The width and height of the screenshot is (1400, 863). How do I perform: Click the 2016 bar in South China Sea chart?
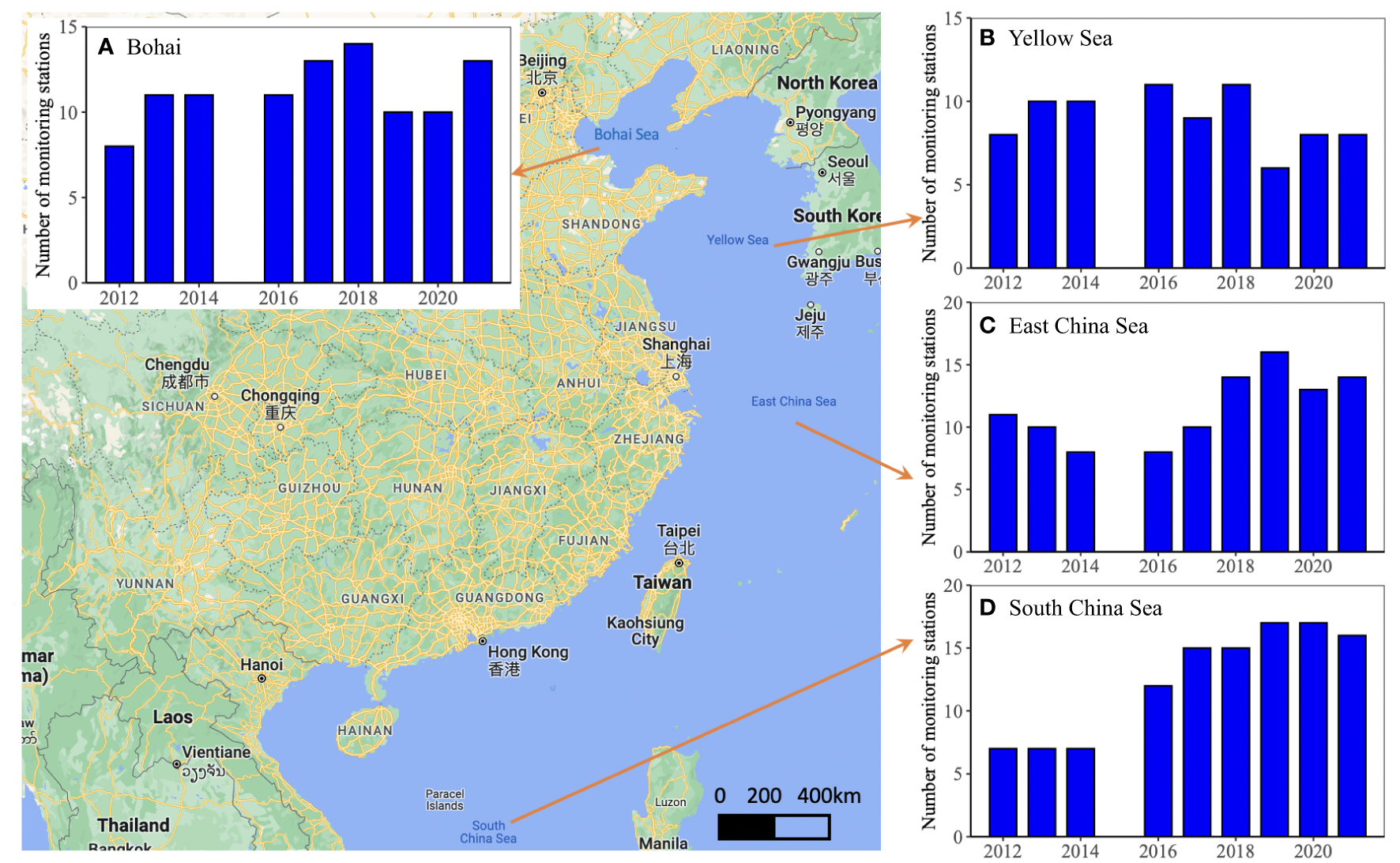pyautogui.click(x=1157, y=760)
